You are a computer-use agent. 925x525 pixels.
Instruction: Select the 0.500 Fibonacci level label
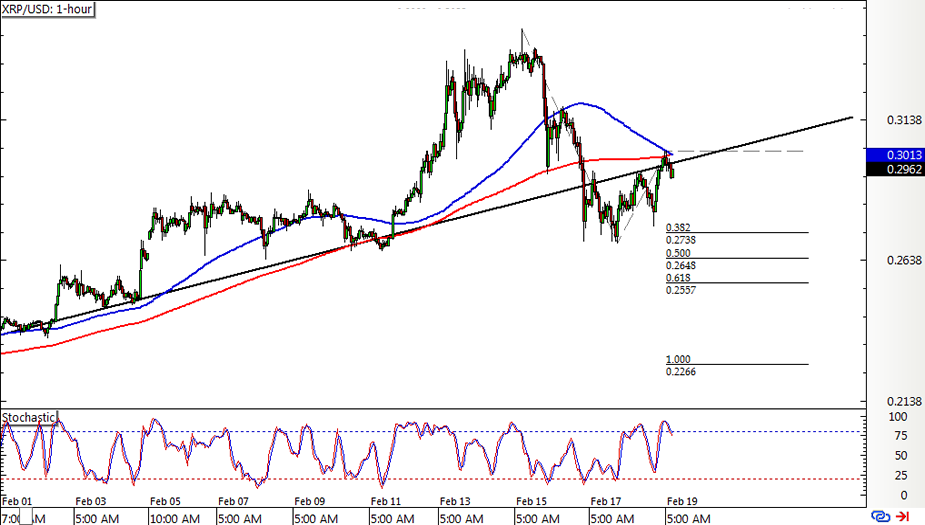(x=678, y=253)
